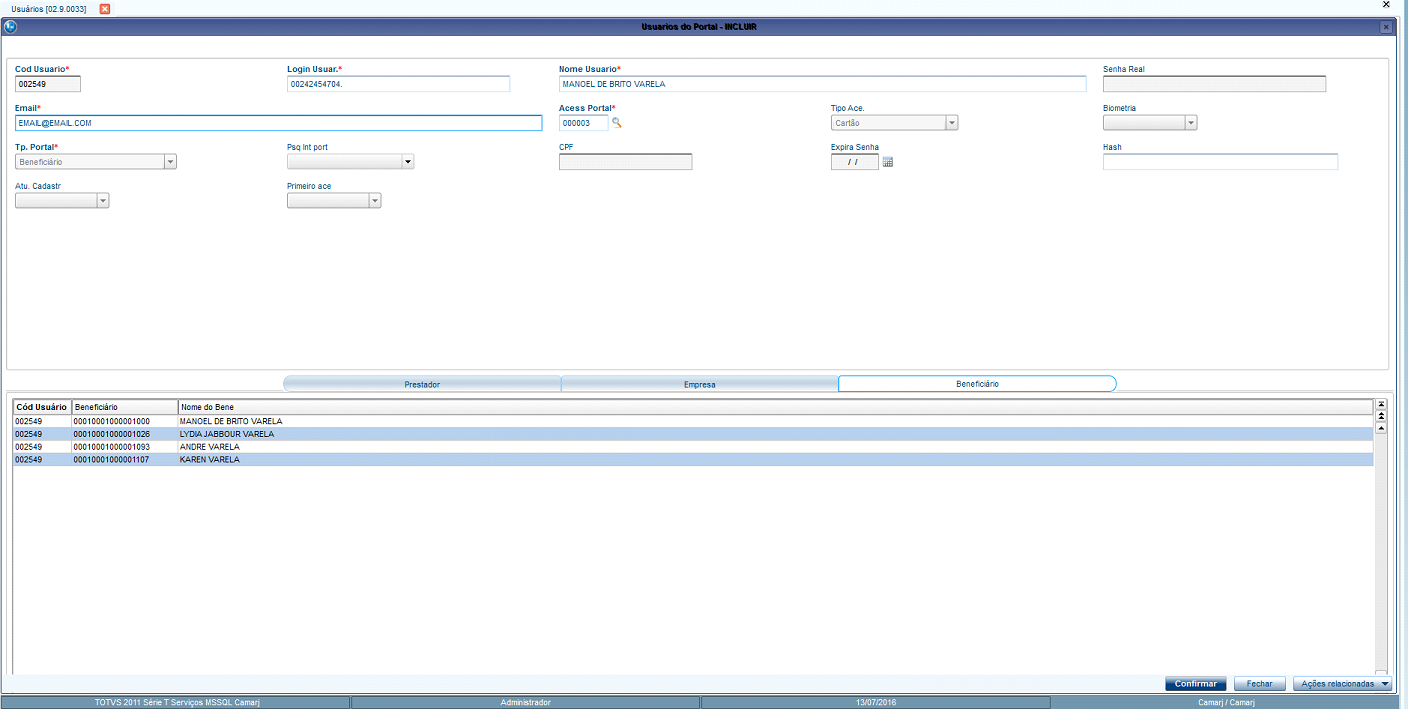Switch to the Empresa tab
Screen dimensions: 1408x709
699,384
